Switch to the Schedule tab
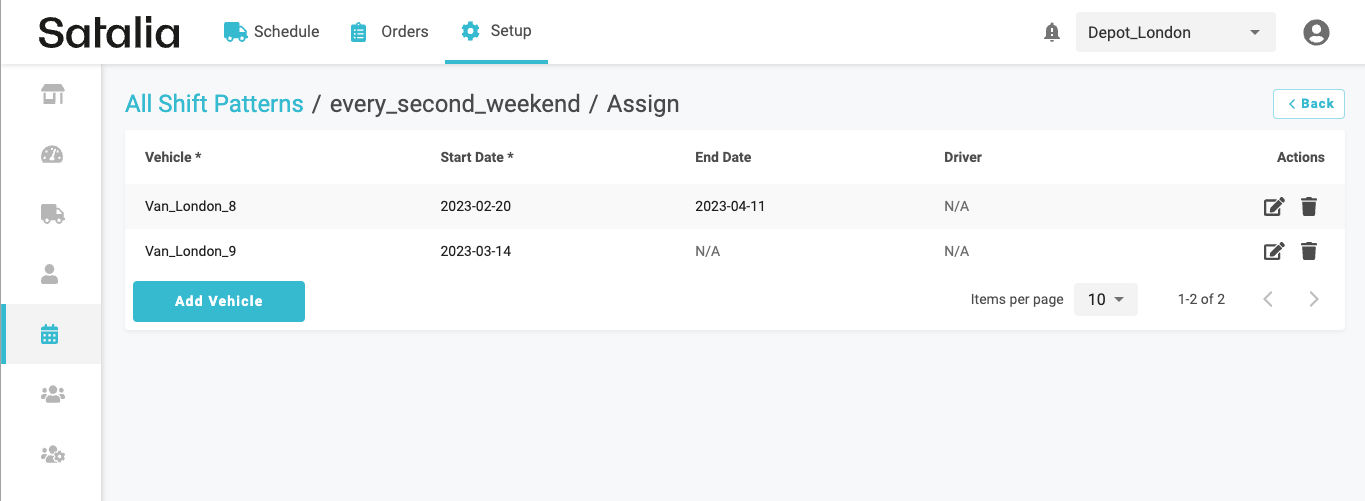Screen dimensions: 1365x501 272,32
